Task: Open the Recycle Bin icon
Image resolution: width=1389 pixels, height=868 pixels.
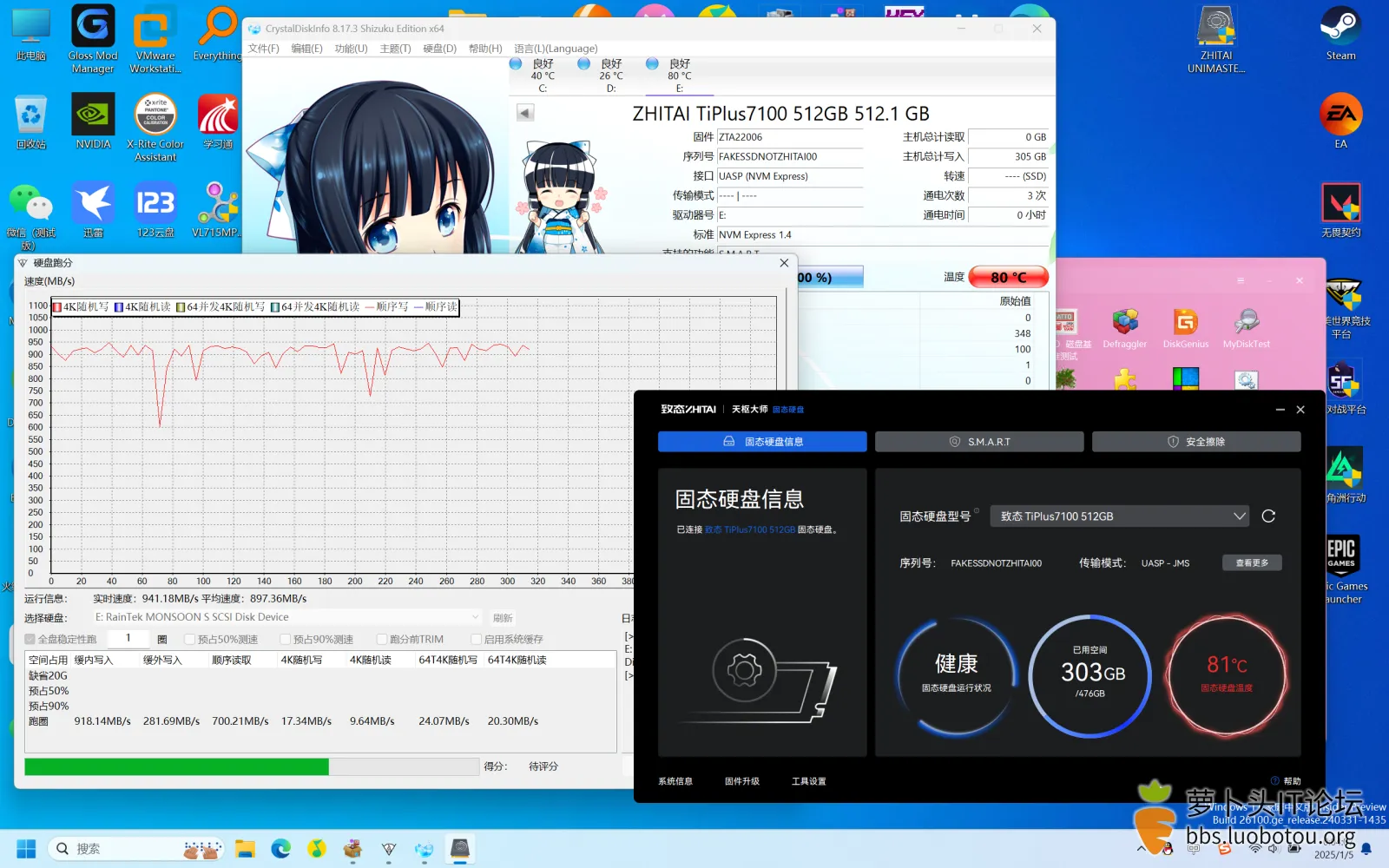Action: click(x=31, y=122)
